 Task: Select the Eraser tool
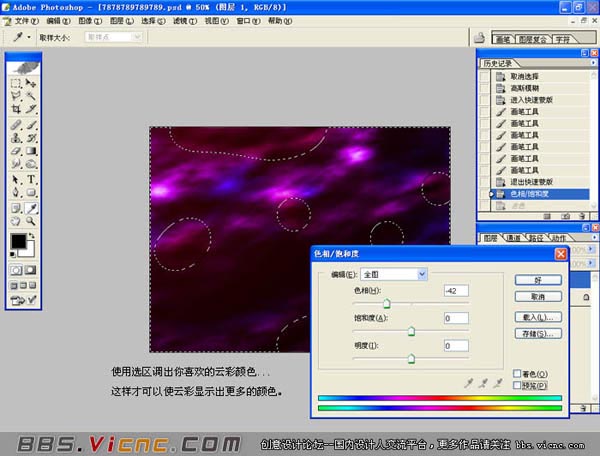click(16, 151)
